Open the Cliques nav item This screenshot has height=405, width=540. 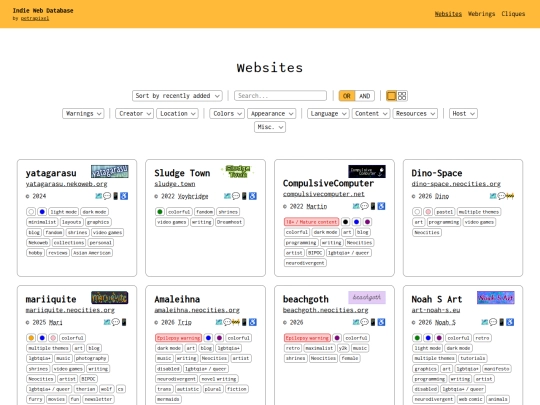coord(513,14)
